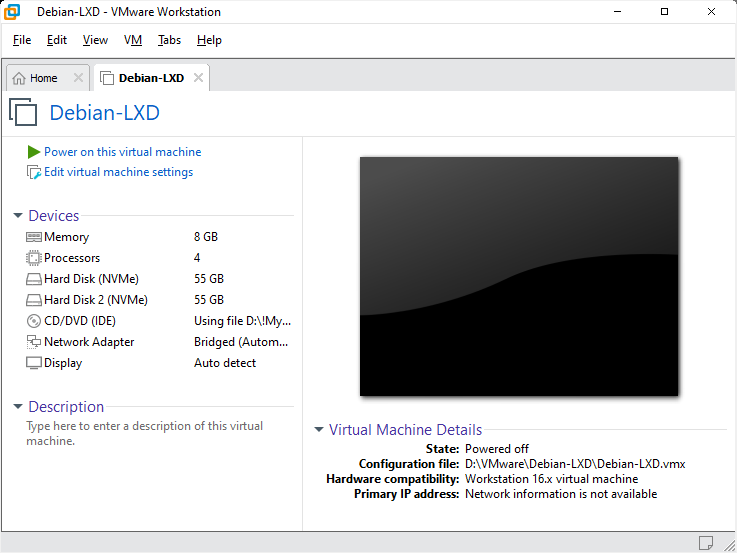Open the File menu
The width and height of the screenshot is (737, 553).
(x=22, y=40)
